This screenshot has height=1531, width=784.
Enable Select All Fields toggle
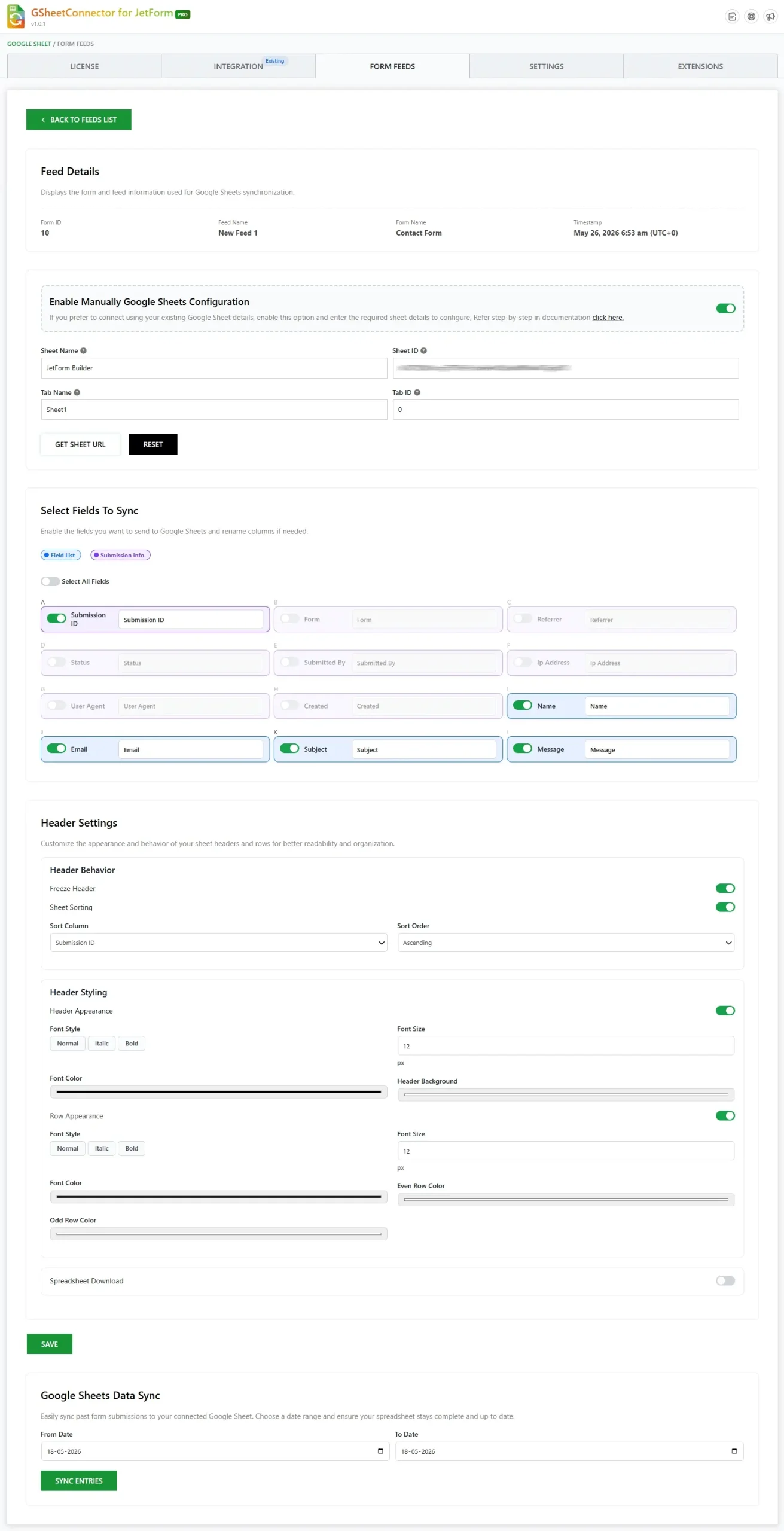(50, 581)
